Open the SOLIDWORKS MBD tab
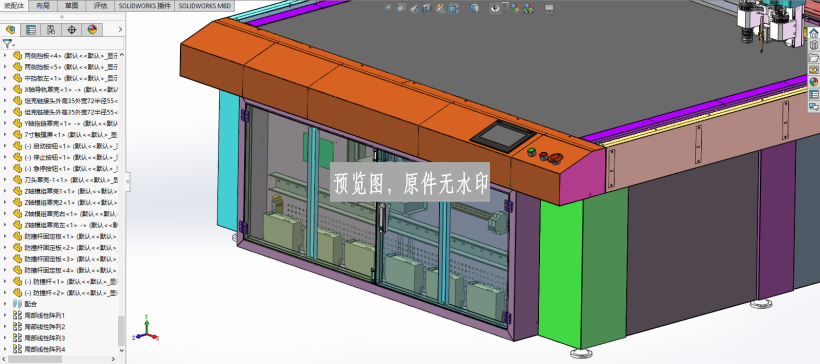This screenshot has height=364, width=820. tap(204, 6)
